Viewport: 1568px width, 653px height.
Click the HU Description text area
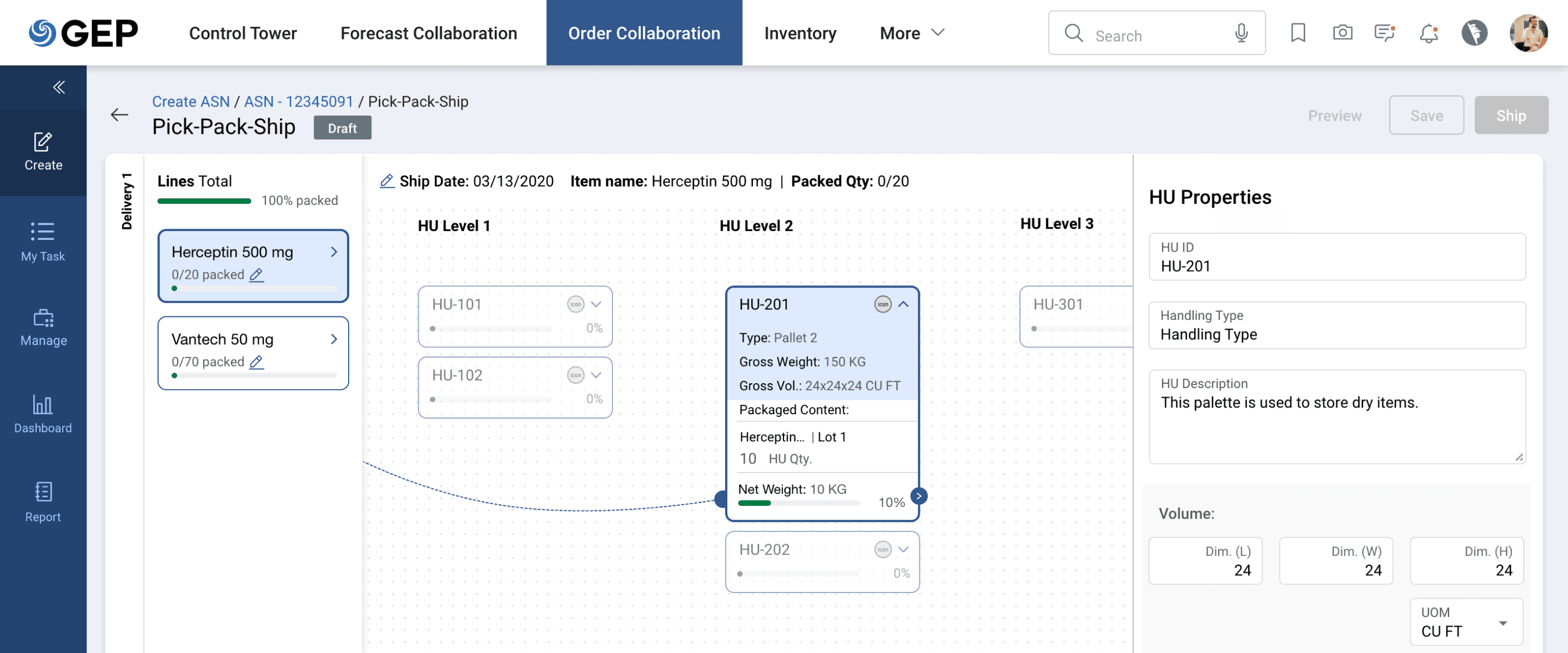(1336, 417)
